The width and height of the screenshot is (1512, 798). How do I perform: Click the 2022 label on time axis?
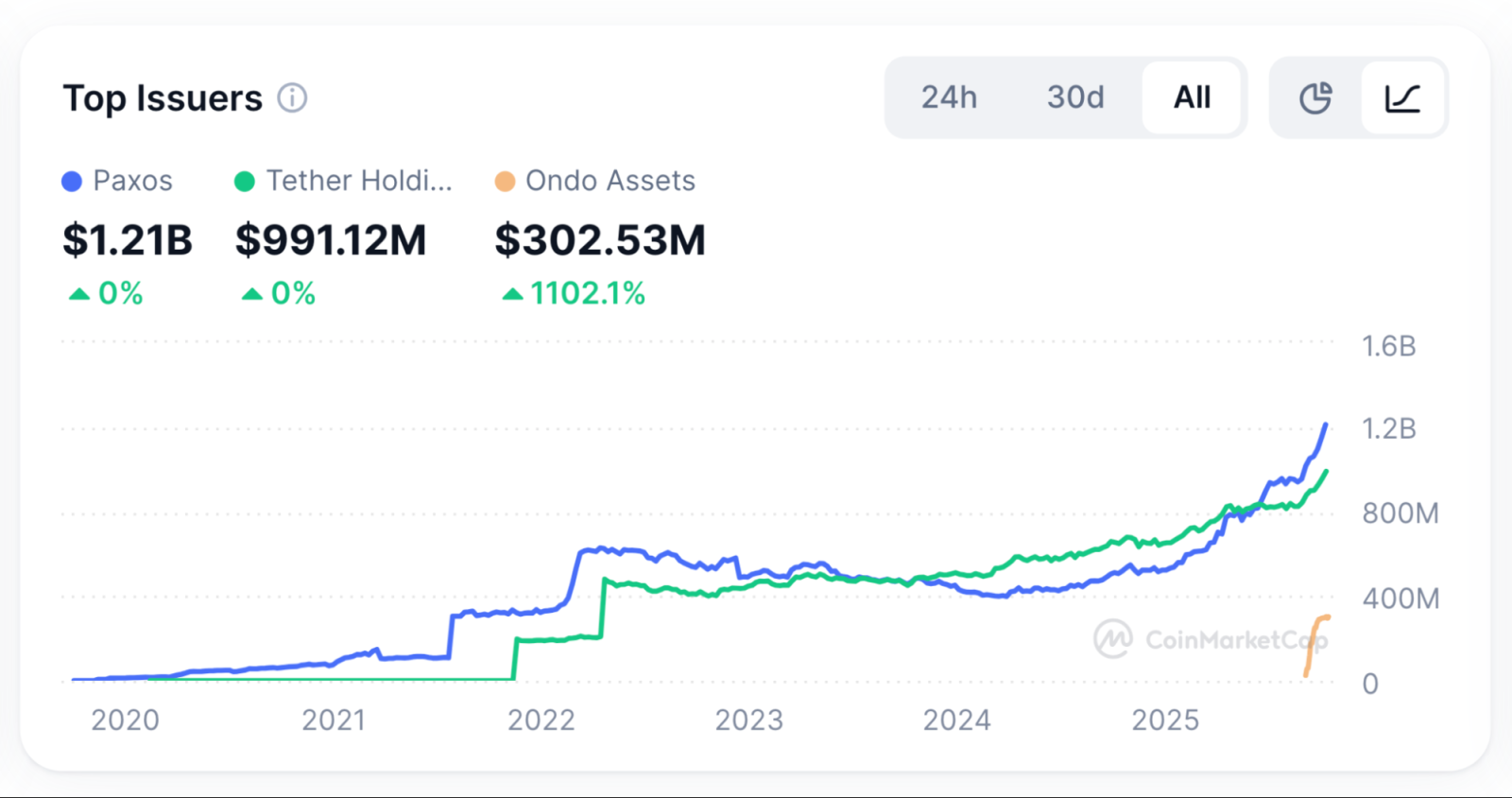541,720
